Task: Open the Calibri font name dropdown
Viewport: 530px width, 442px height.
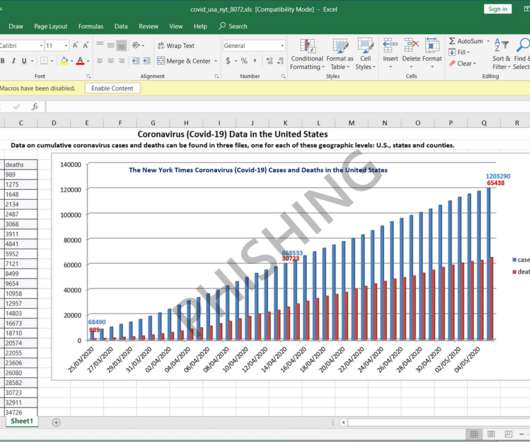Action: 41,45
